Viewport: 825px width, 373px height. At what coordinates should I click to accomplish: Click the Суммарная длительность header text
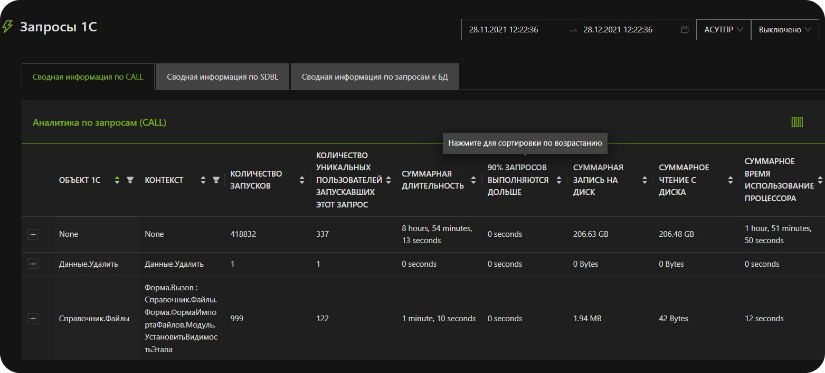click(x=432, y=180)
